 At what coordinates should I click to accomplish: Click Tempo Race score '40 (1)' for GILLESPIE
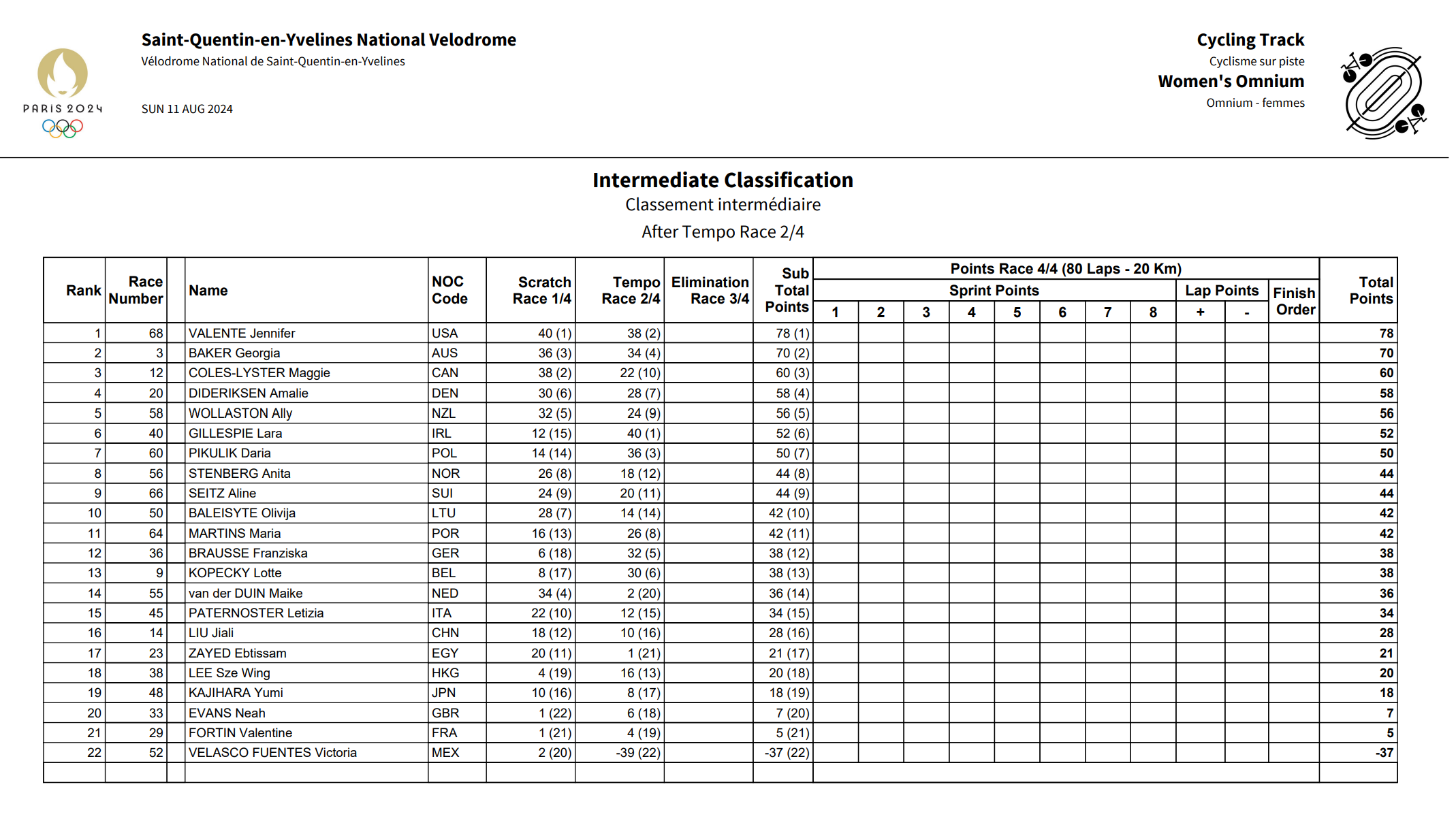(644, 434)
